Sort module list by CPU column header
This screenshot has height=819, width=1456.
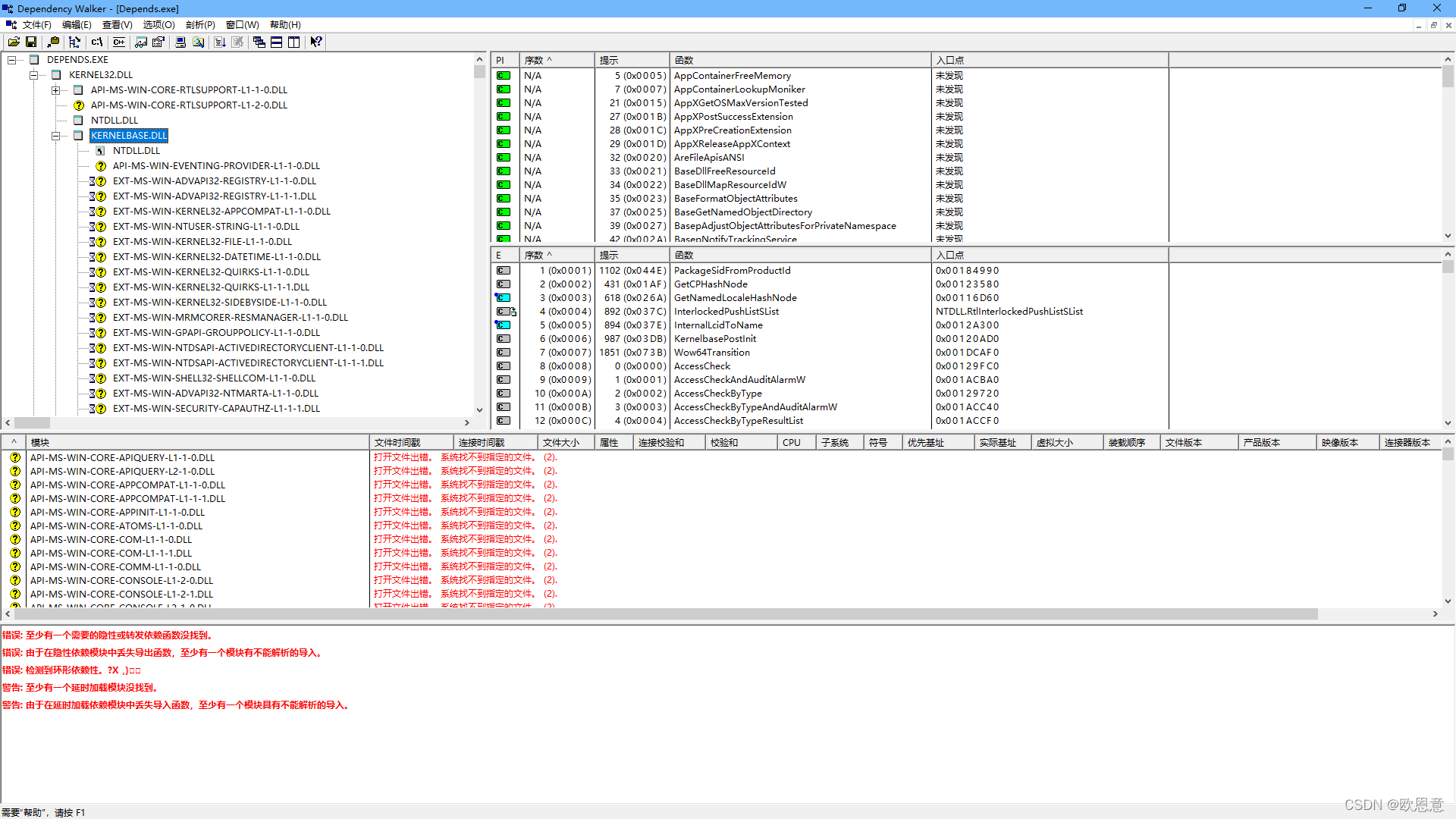(797, 442)
